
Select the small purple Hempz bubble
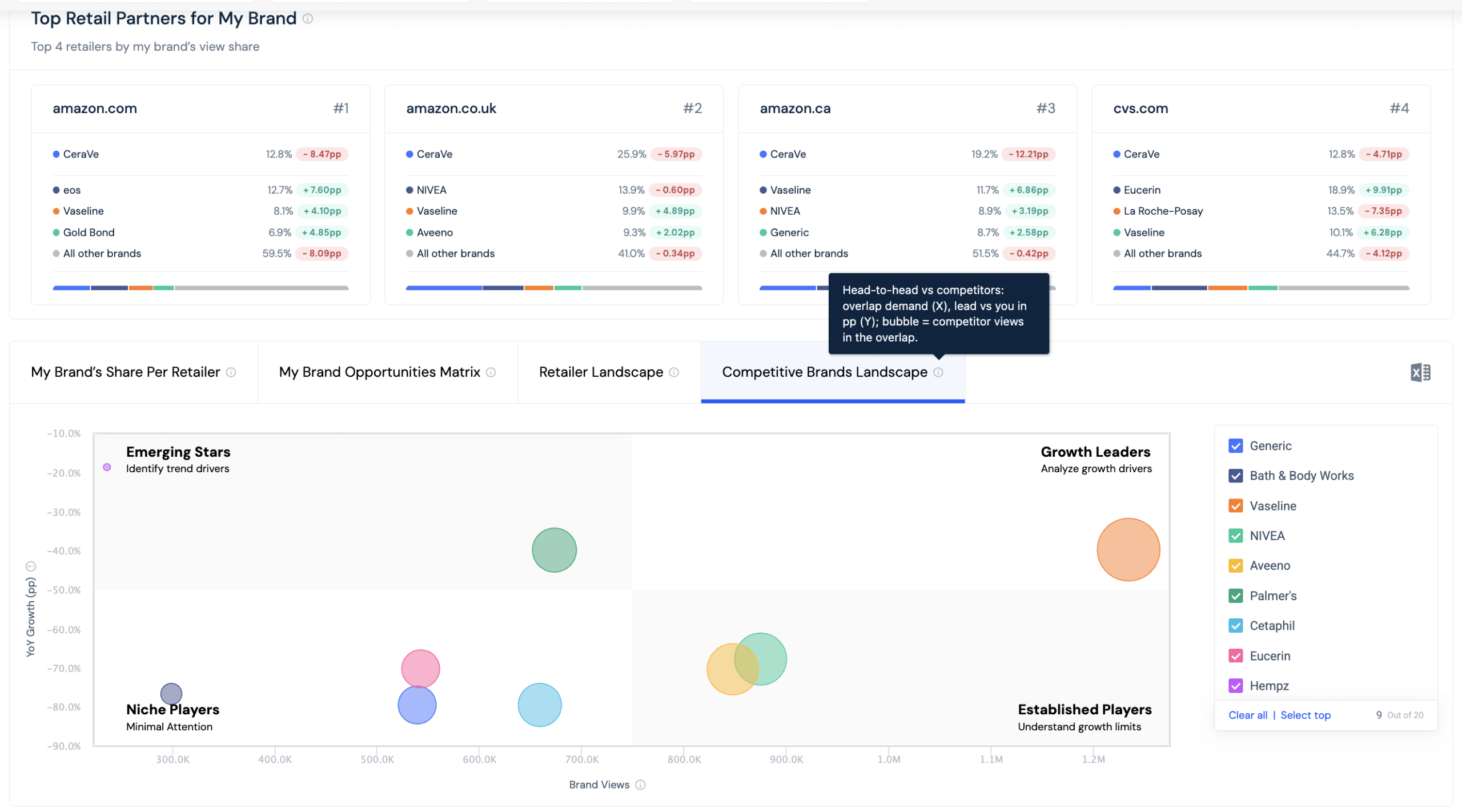[107, 467]
